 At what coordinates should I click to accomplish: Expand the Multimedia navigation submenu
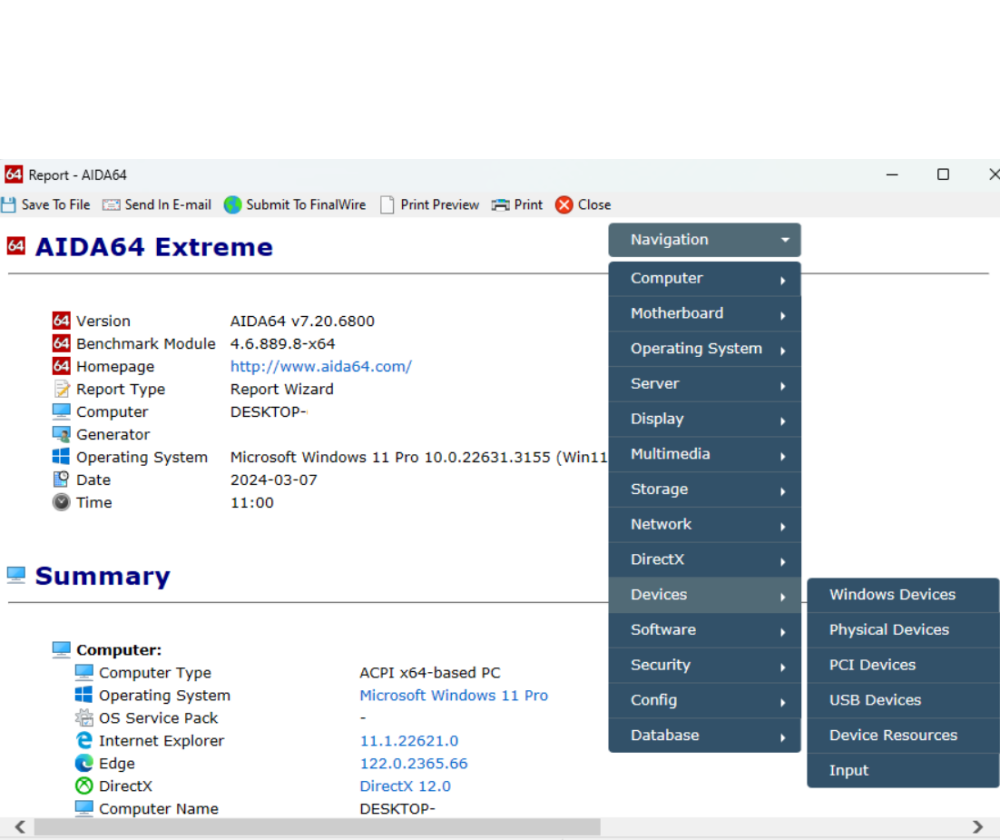click(704, 454)
